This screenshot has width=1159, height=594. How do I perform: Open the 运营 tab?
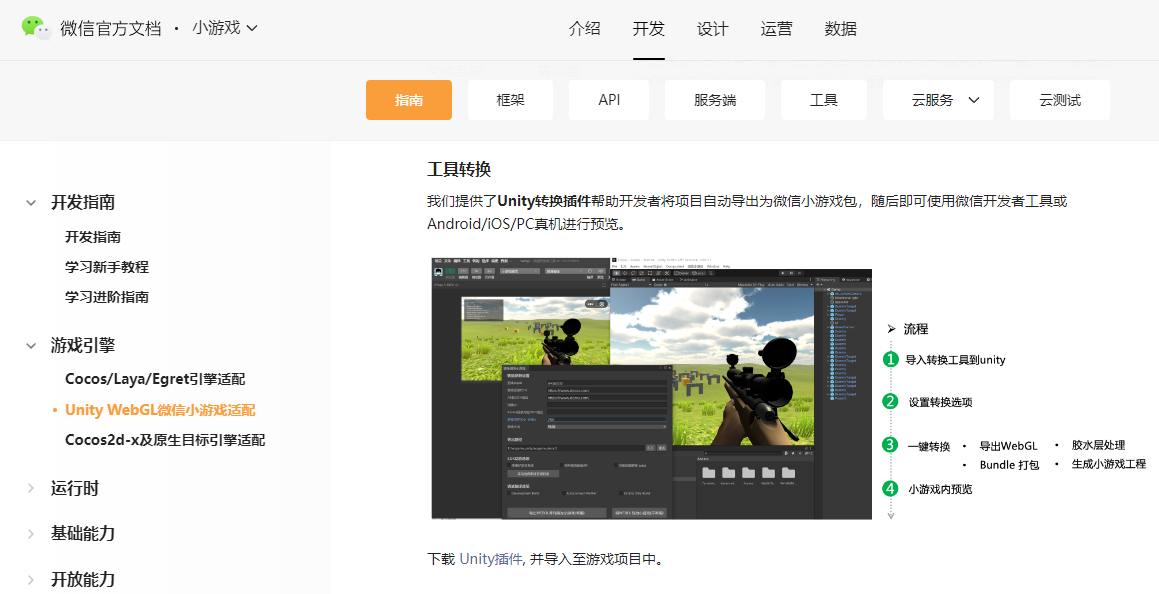[x=776, y=29]
